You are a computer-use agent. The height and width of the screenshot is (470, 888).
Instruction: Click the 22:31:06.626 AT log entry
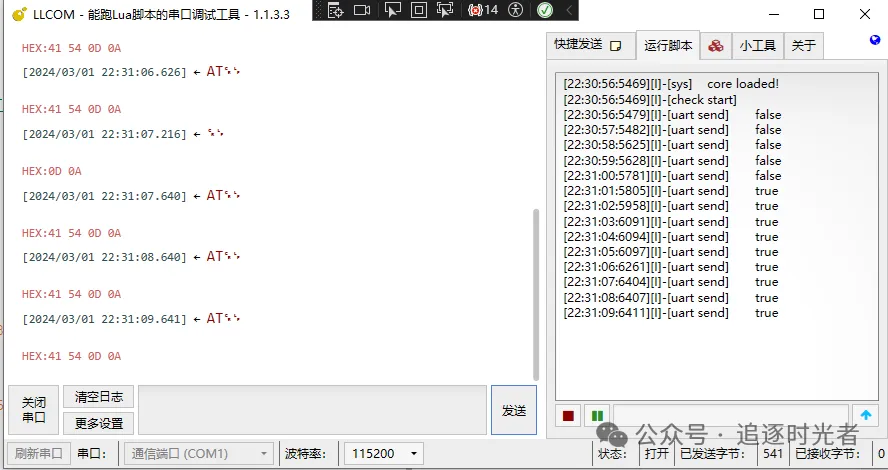131,72
